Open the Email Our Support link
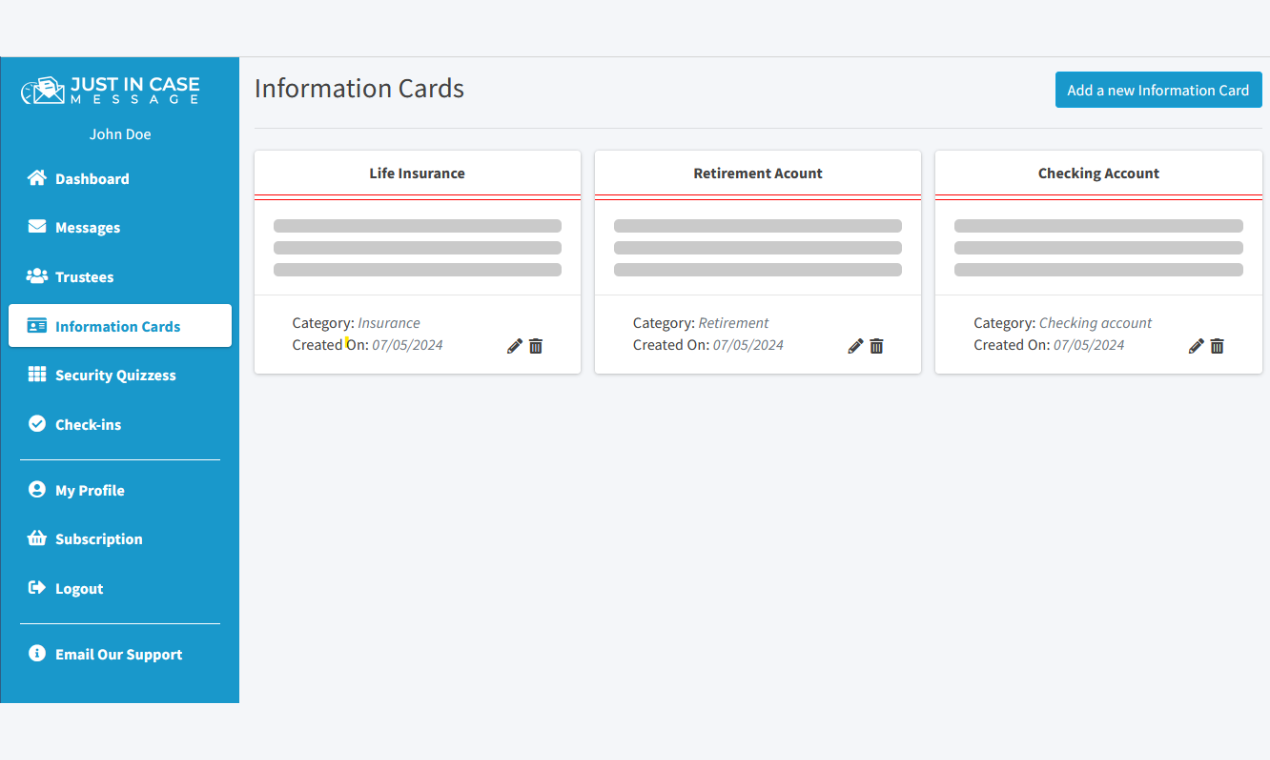 [120, 654]
